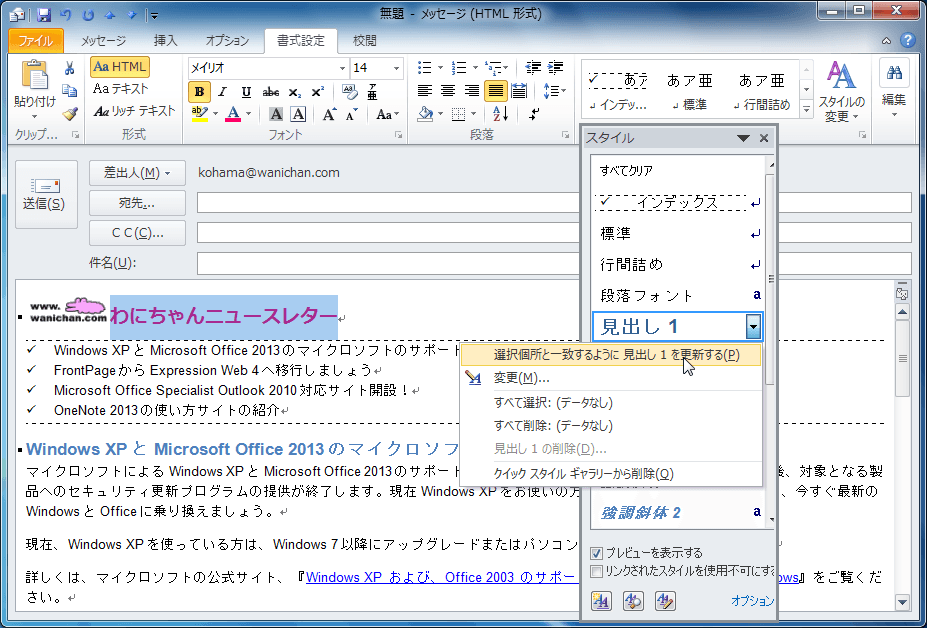Select the テキスト plain text format

[x=121, y=89]
